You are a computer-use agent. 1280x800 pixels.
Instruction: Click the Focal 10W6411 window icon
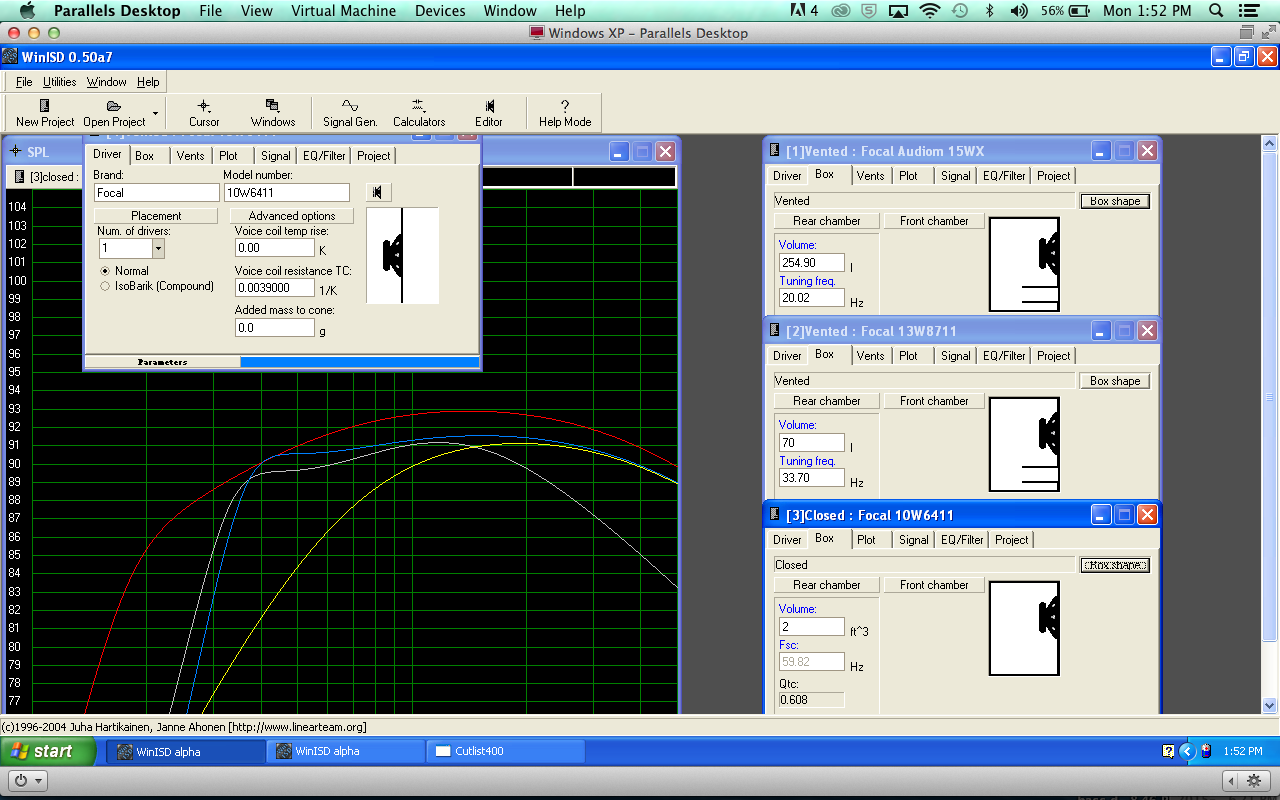coord(775,515)
